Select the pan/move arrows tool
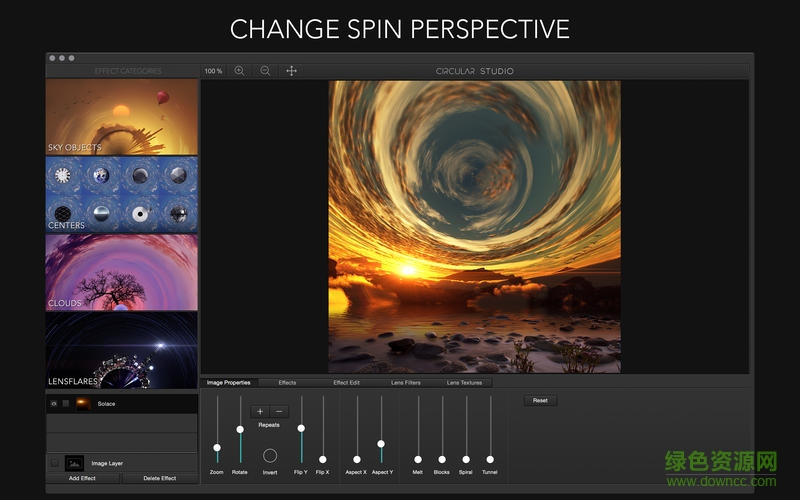Image resolution: width=800 pixels, height=500 pixels. coord(291,71)
